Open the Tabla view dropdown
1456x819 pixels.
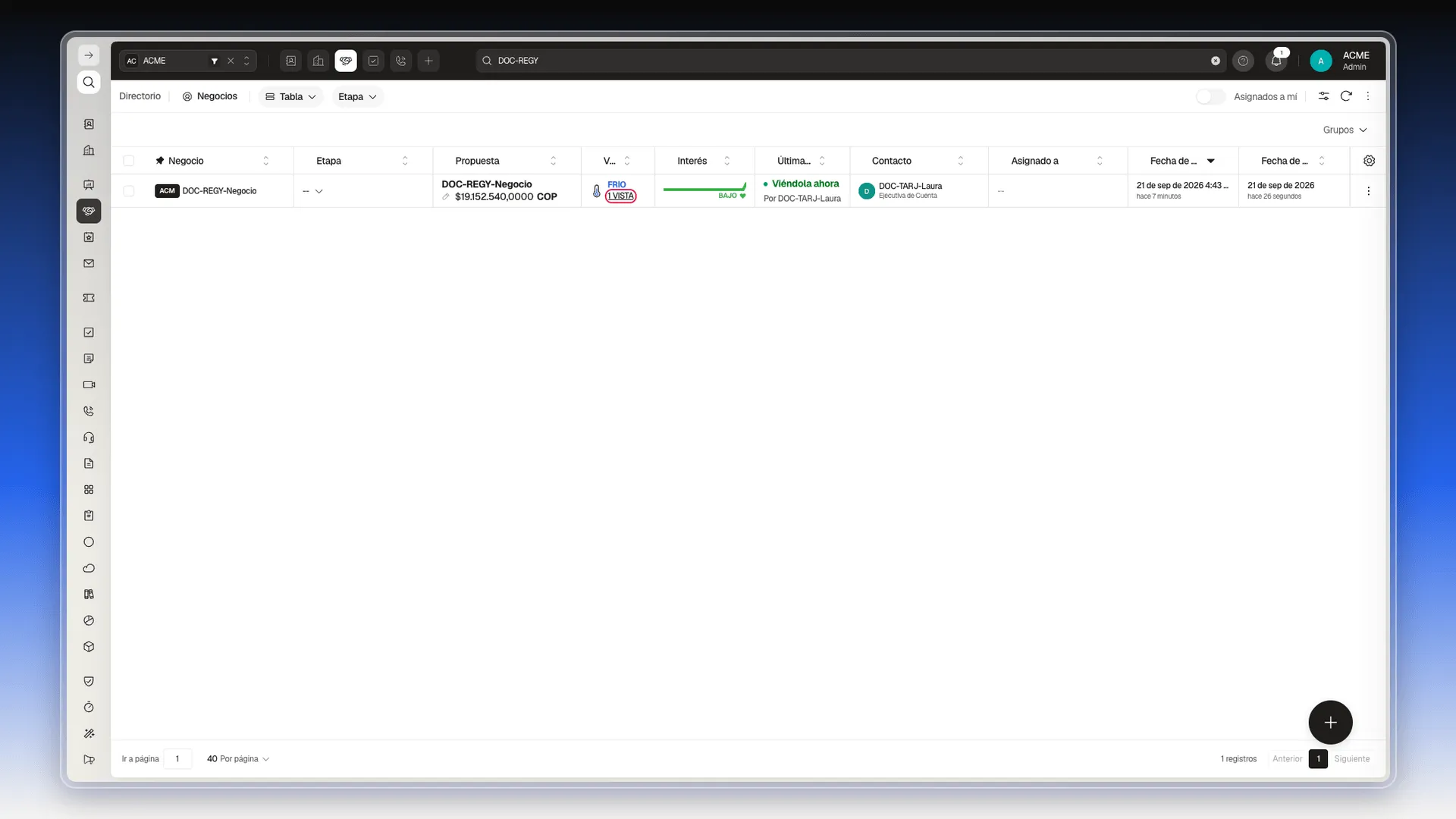(x=290, y=96)
